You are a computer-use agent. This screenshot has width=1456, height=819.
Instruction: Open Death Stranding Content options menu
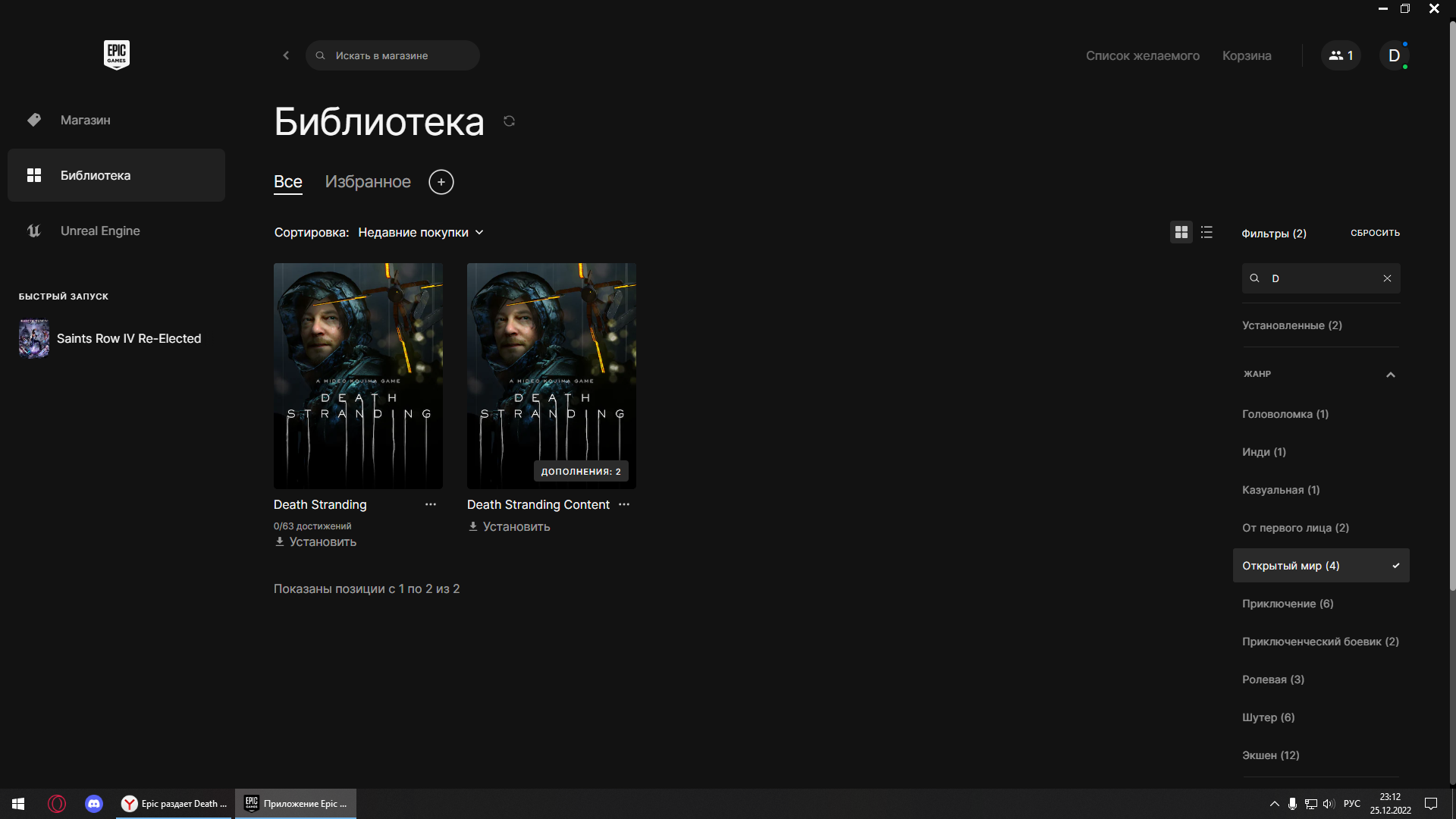(x=624, y=504)
